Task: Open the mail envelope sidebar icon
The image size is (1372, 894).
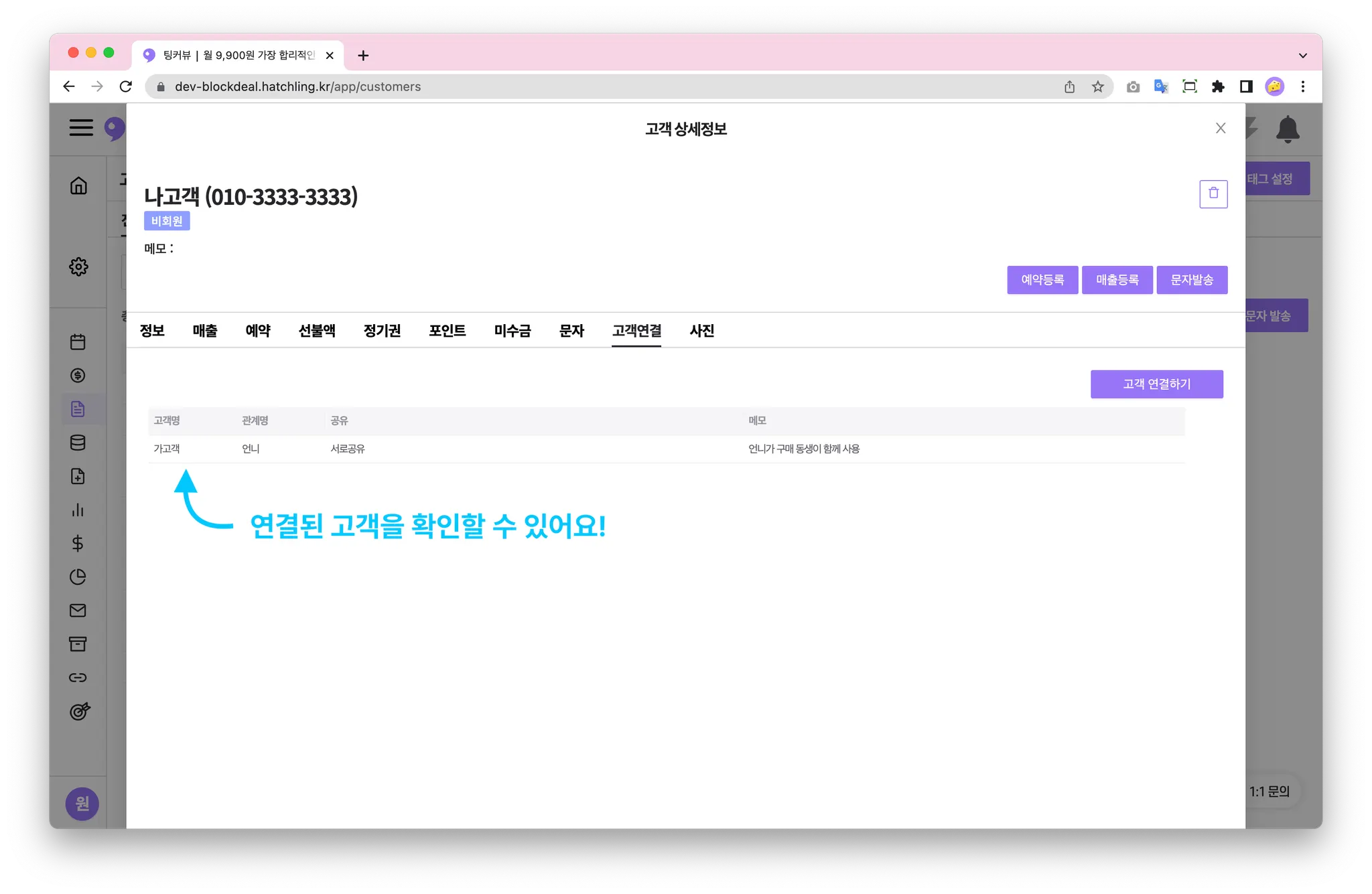Action: (78, 611)
